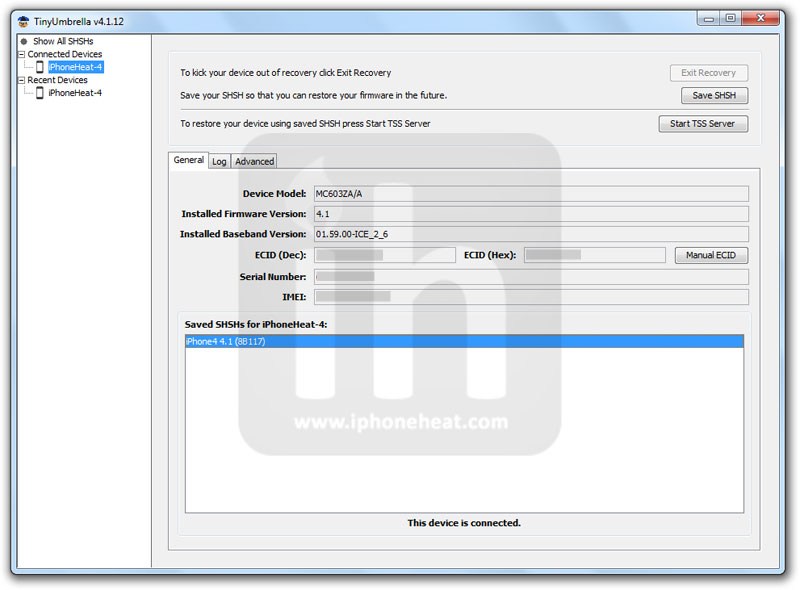Viewport: 800px width, 590px height.
Task: Click the Serial Number field
Action: pyautogui.click(x=531, y=277)
